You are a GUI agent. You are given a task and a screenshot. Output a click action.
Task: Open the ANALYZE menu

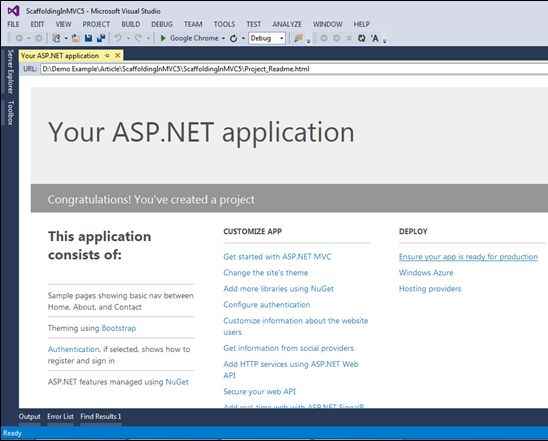(x=287, y=24)
